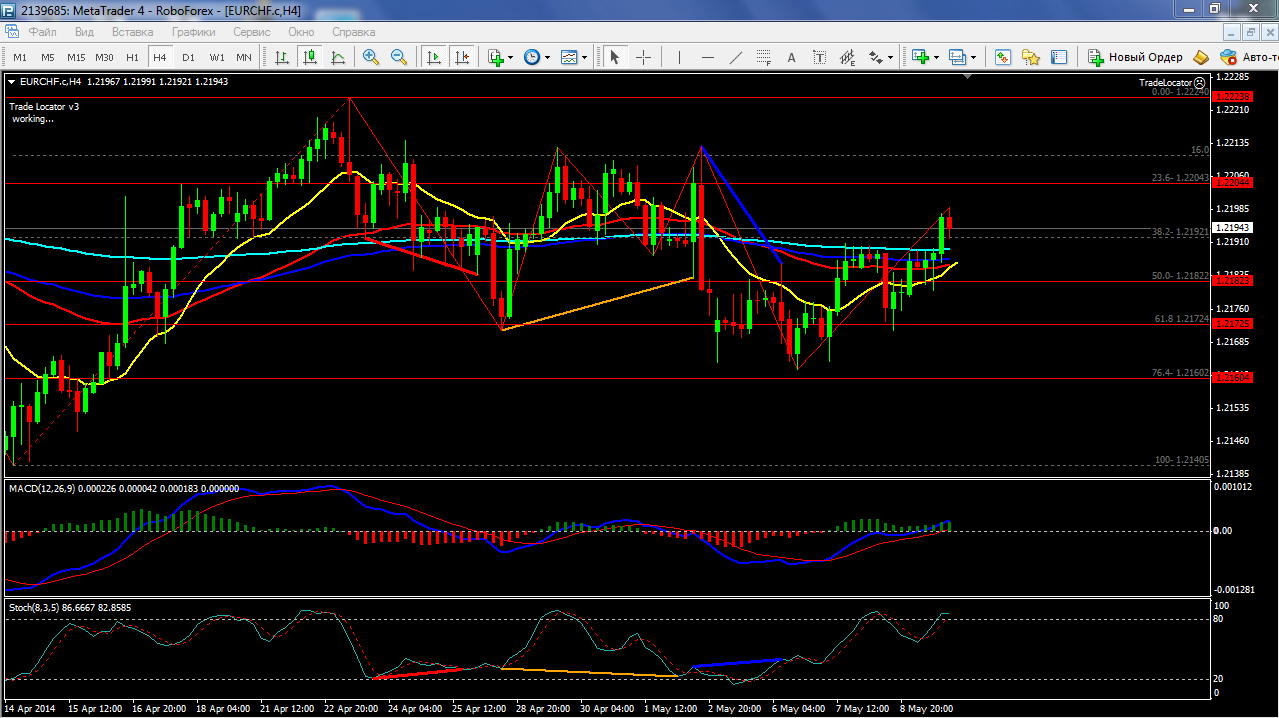Screen dimensions: 1279x718
Task: Select the M1 timeframe
Action: (x=20, y=57)
